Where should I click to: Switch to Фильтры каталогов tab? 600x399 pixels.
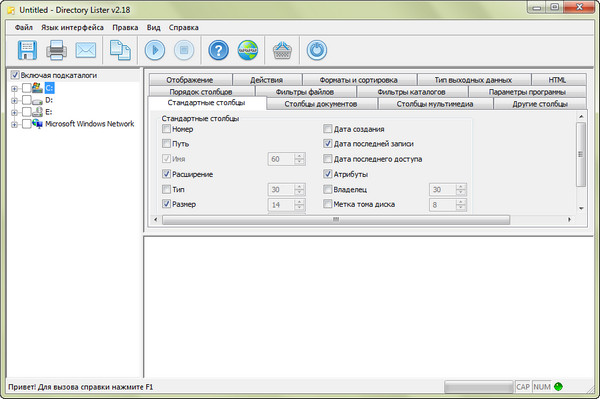coord(412,92)
